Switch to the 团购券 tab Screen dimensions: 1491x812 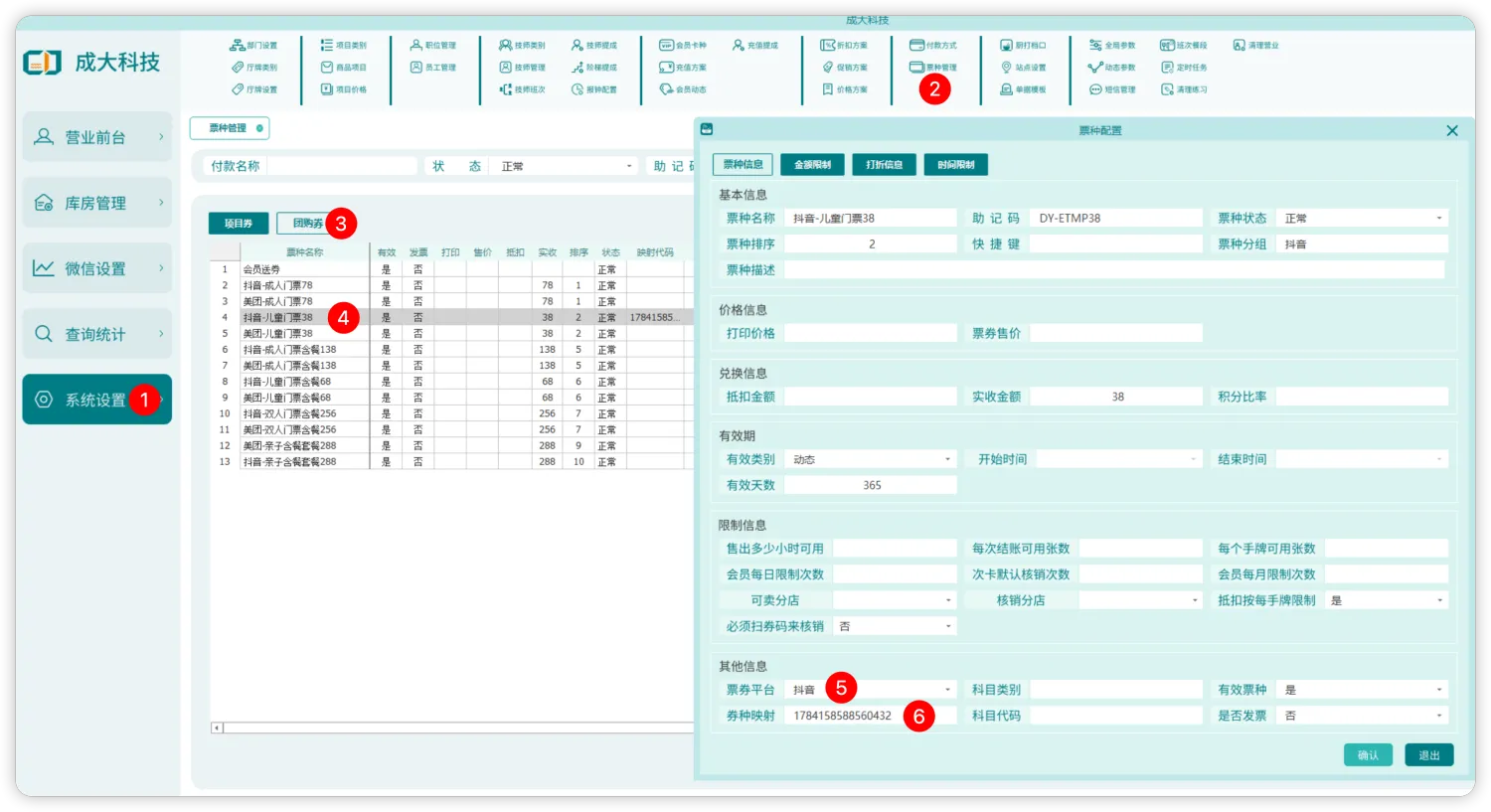307,224
